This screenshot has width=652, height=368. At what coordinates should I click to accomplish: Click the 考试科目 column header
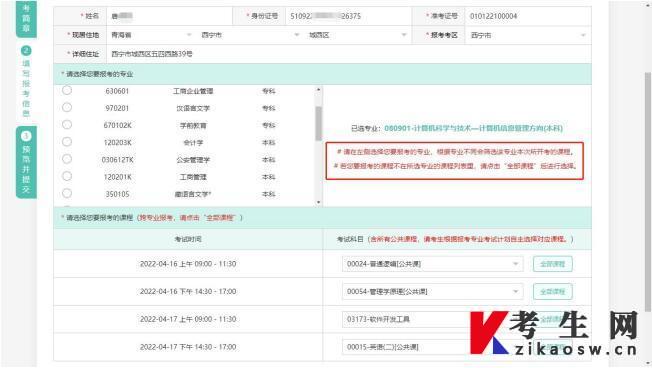[457, 239]
